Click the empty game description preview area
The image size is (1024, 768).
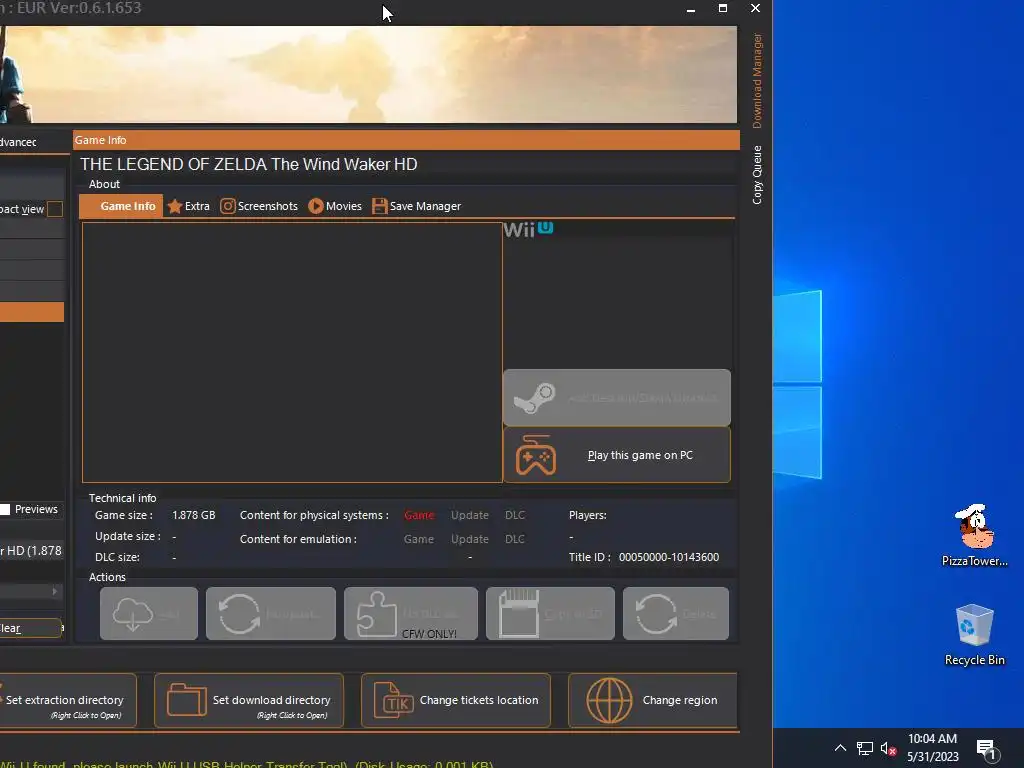point(292,353)
